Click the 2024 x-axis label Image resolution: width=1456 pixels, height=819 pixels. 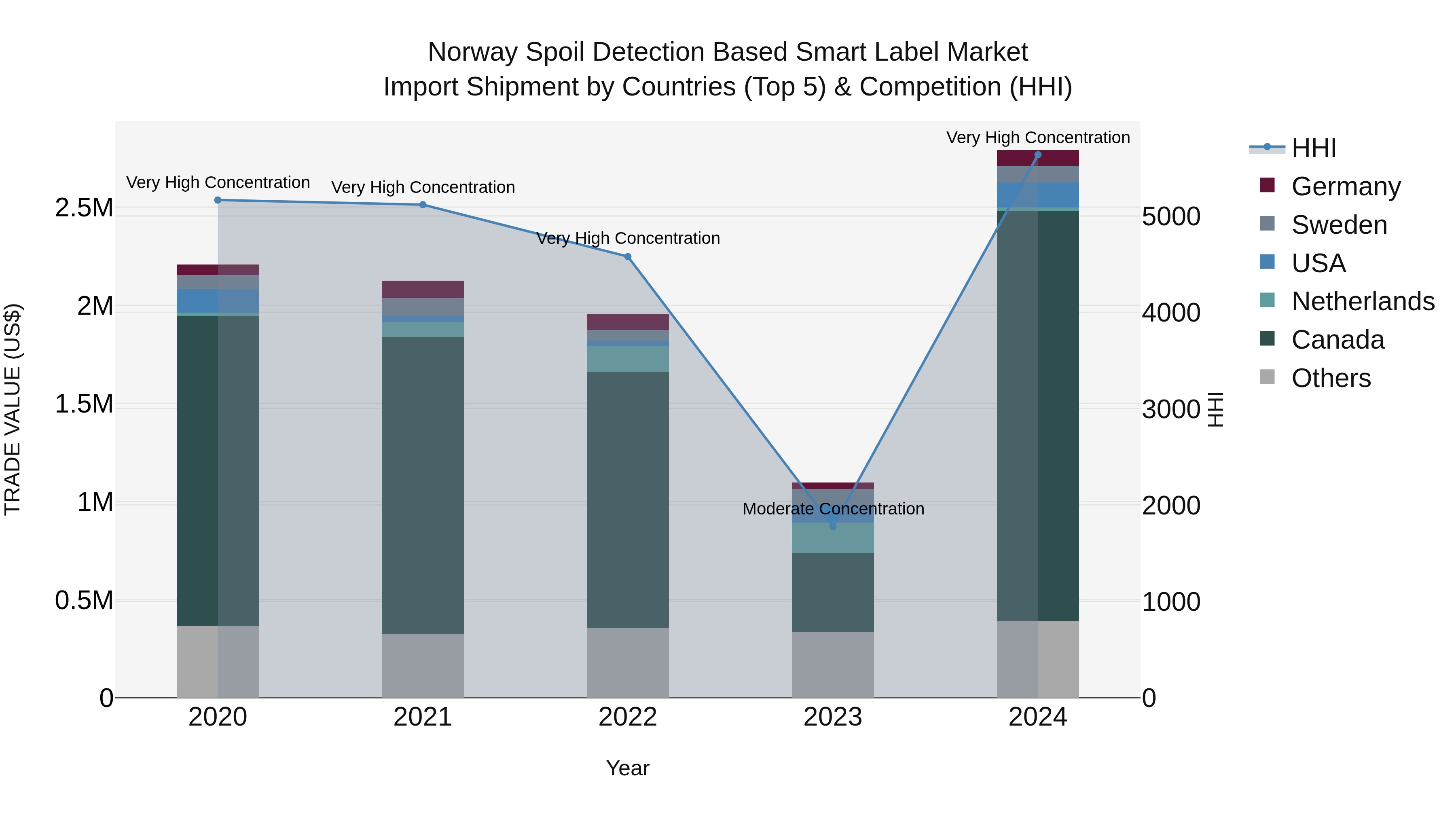tap(1038, 717)
